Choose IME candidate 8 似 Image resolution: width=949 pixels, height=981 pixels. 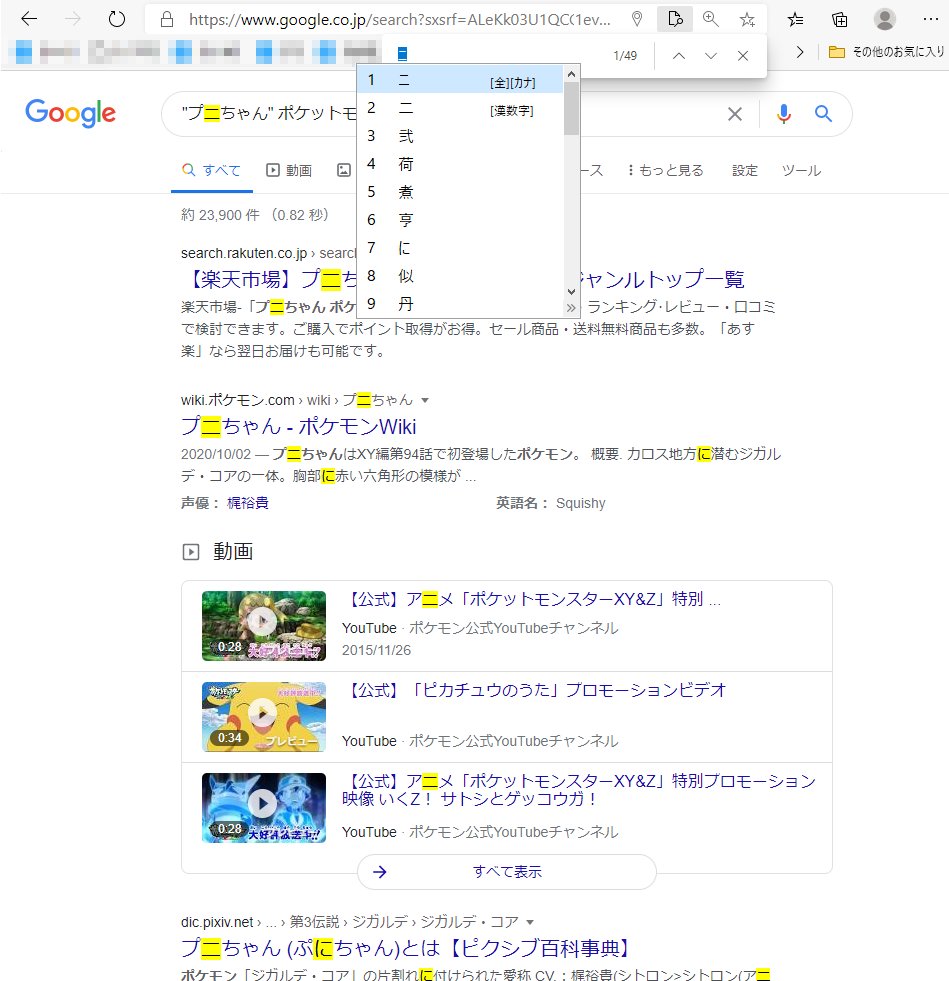(460, 276)
